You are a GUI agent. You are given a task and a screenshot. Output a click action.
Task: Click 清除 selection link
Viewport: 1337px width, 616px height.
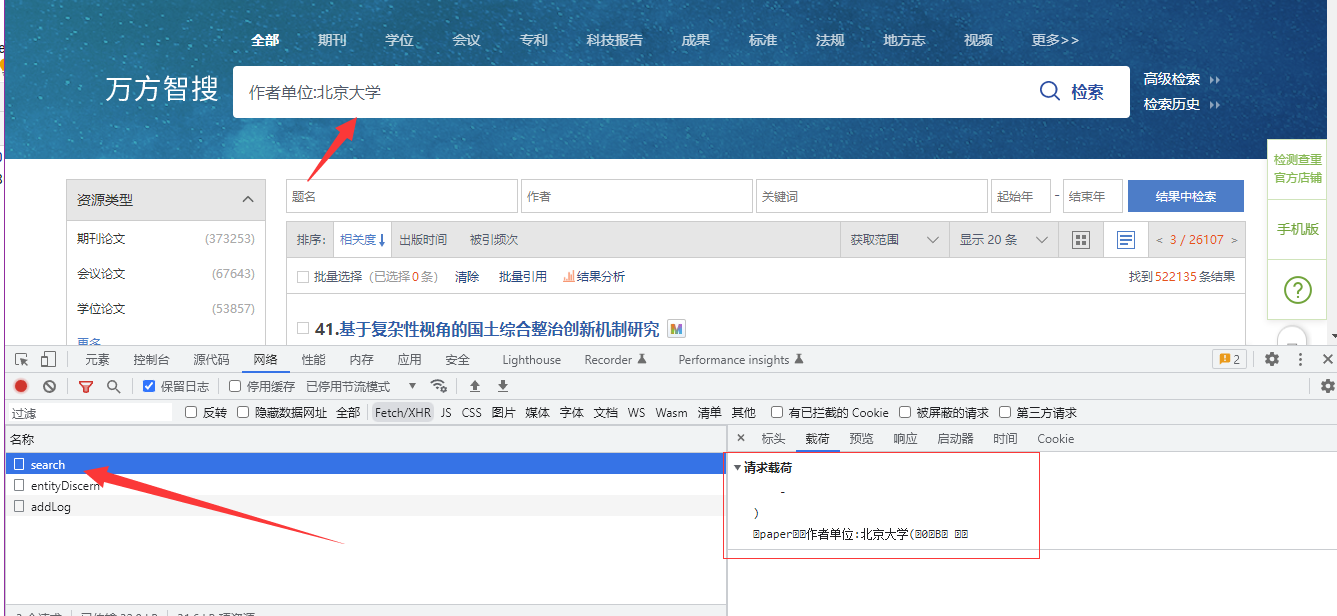467,277
